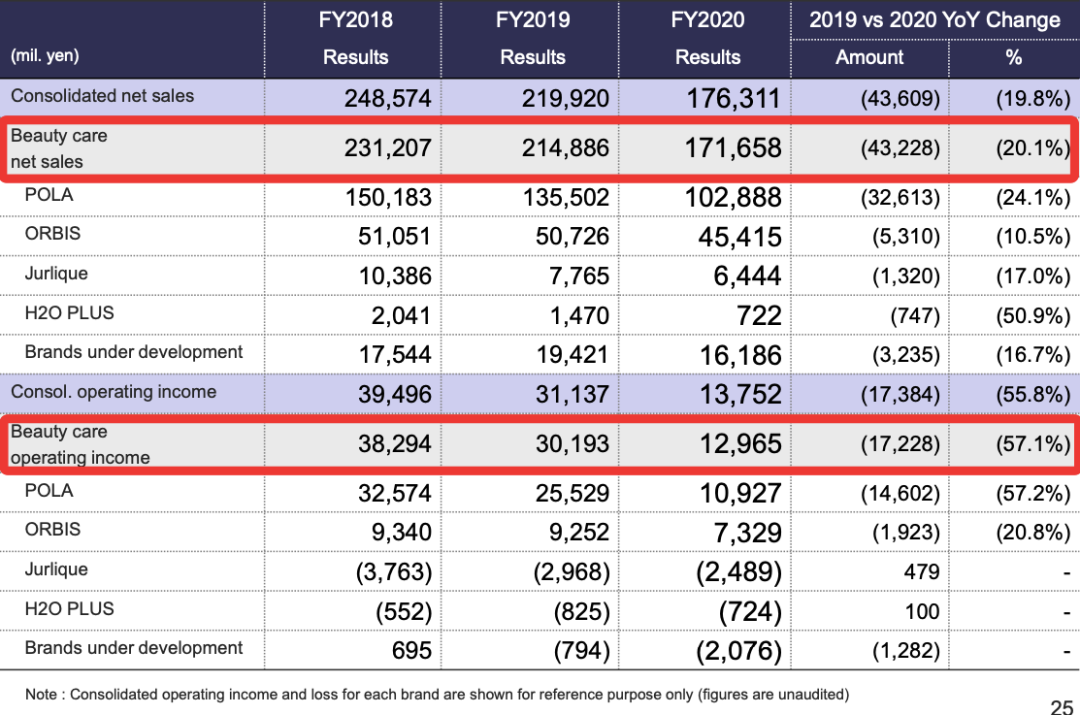Click the Consol. operating income row label

[x=113, y=392]
